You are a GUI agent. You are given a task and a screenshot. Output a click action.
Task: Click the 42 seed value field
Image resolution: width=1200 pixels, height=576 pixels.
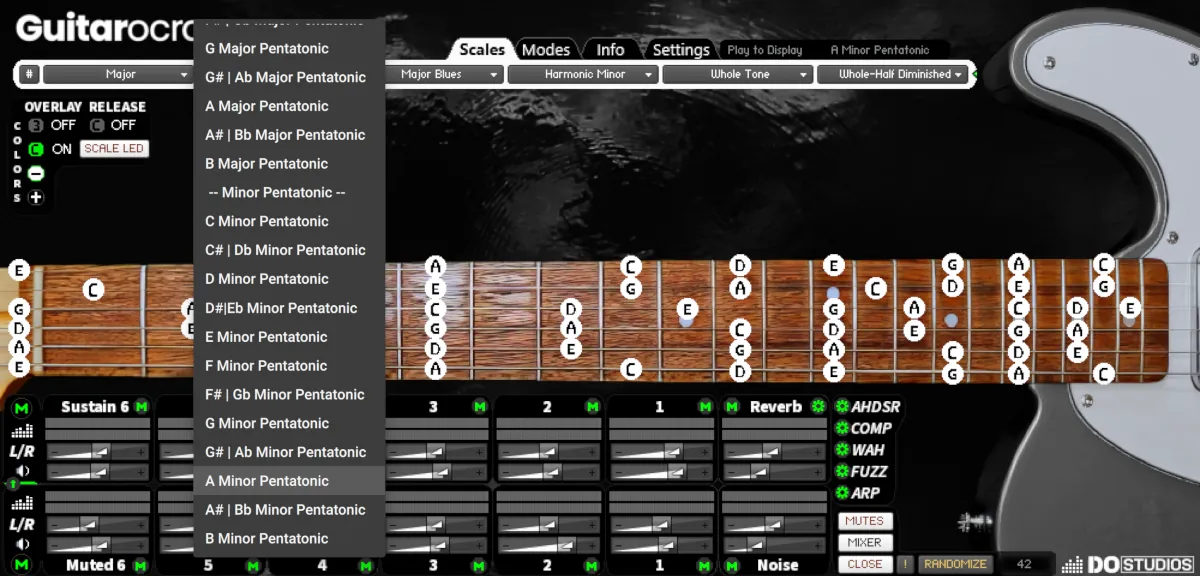click(x=1024, y=564)
